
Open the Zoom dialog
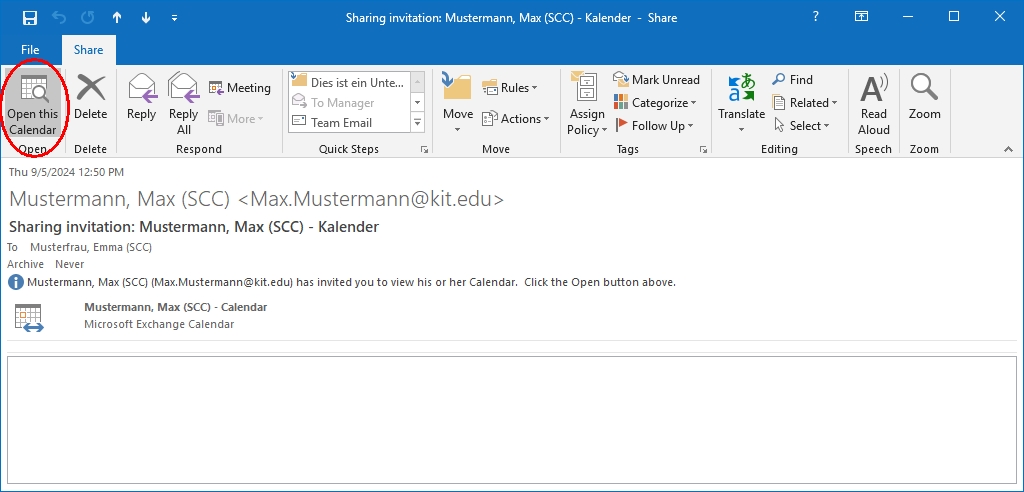(x=924, y=98)
